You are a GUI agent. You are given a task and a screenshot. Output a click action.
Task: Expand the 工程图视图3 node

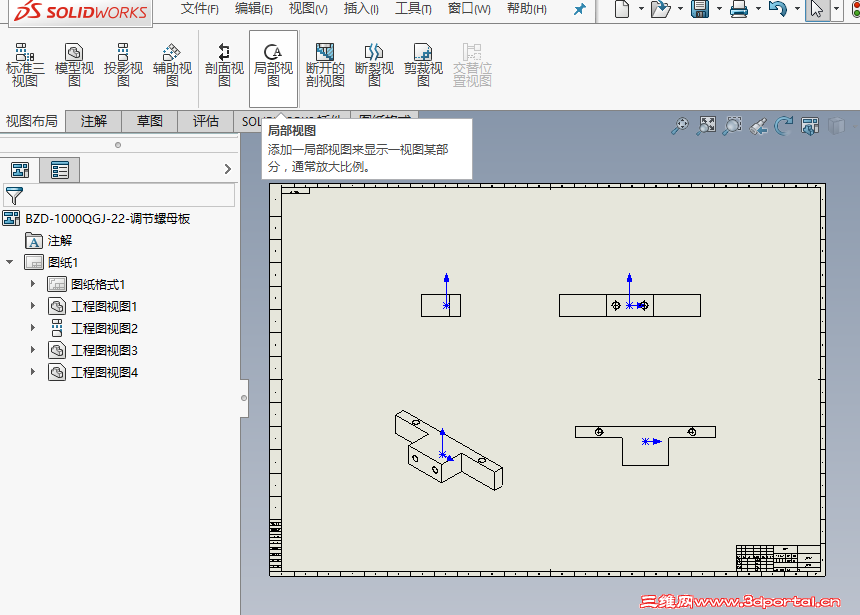[32, 350]
